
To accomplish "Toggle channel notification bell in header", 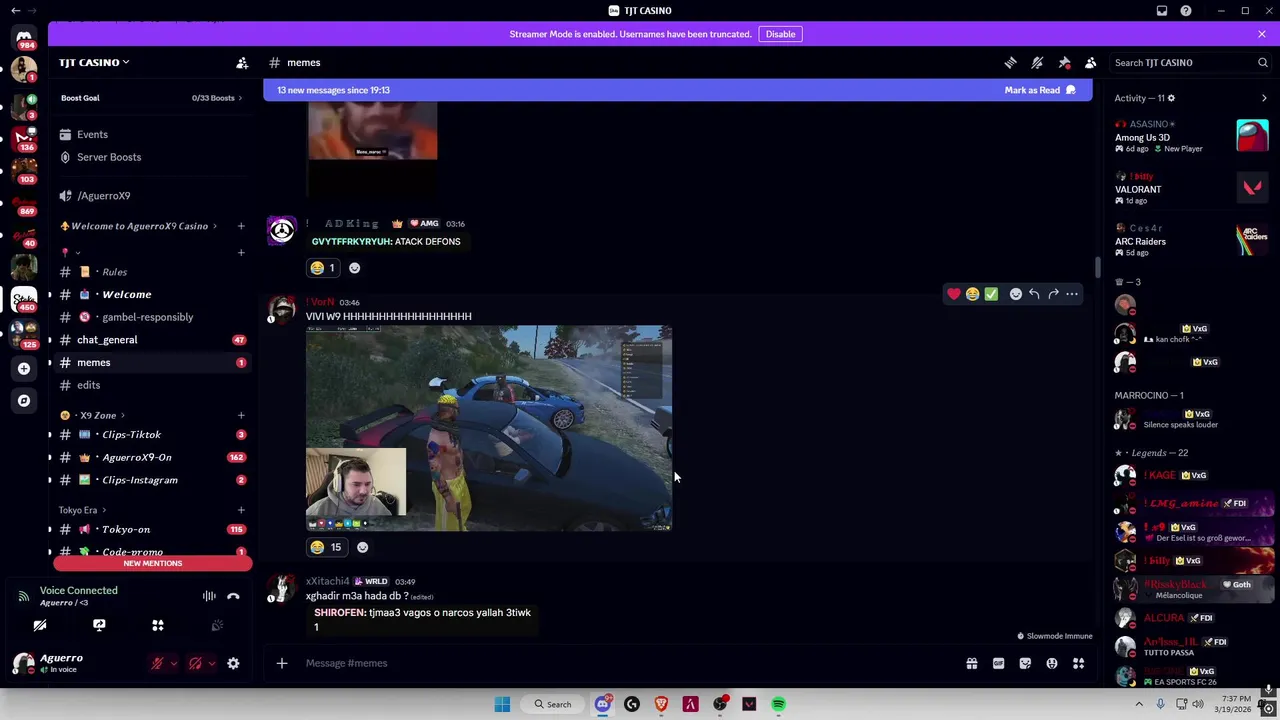I will click(x=1037, y=63).
